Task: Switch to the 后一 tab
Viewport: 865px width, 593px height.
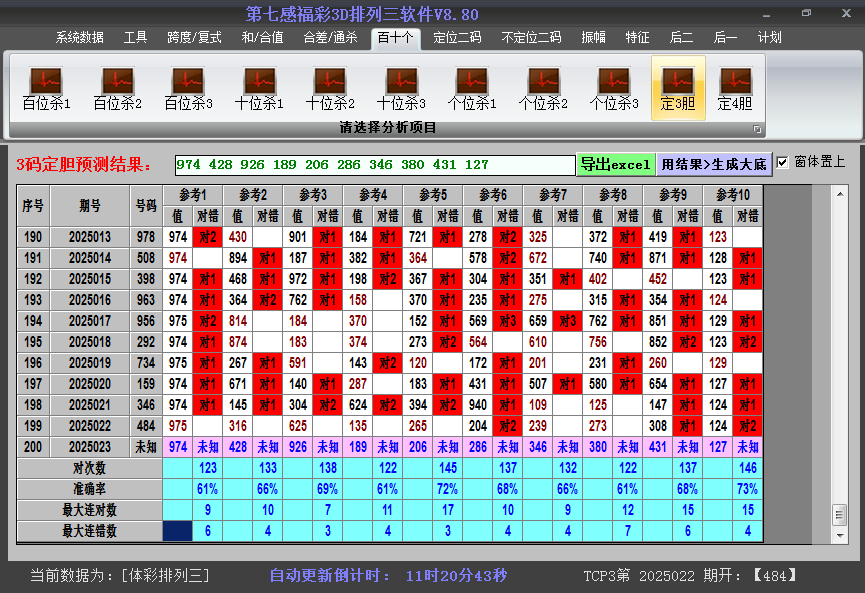Action: (x=725, y=38)
